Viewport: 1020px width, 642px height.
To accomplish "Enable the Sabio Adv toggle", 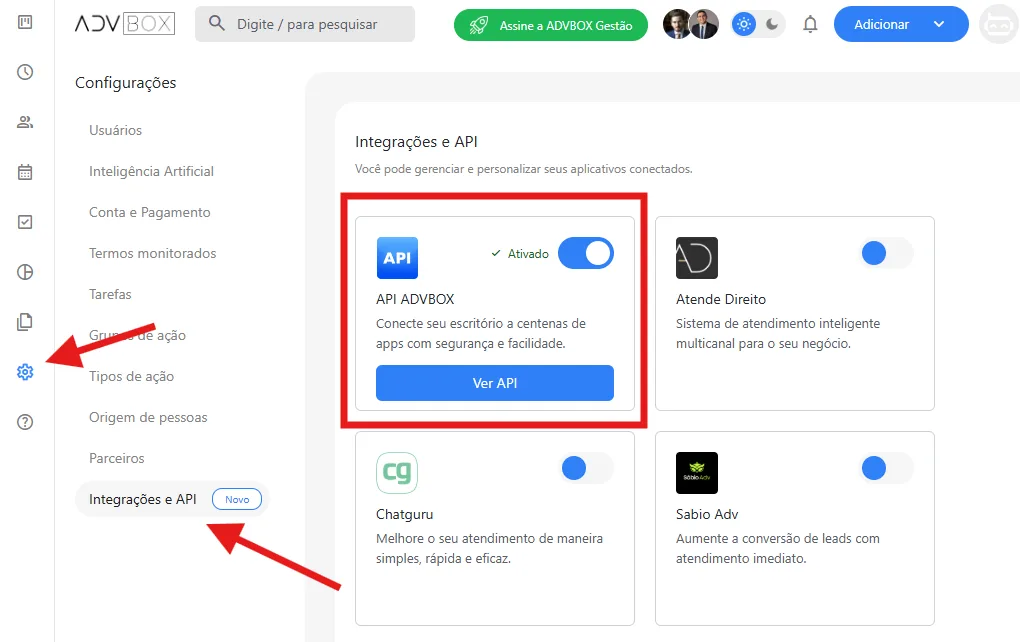I will (886, 468).
